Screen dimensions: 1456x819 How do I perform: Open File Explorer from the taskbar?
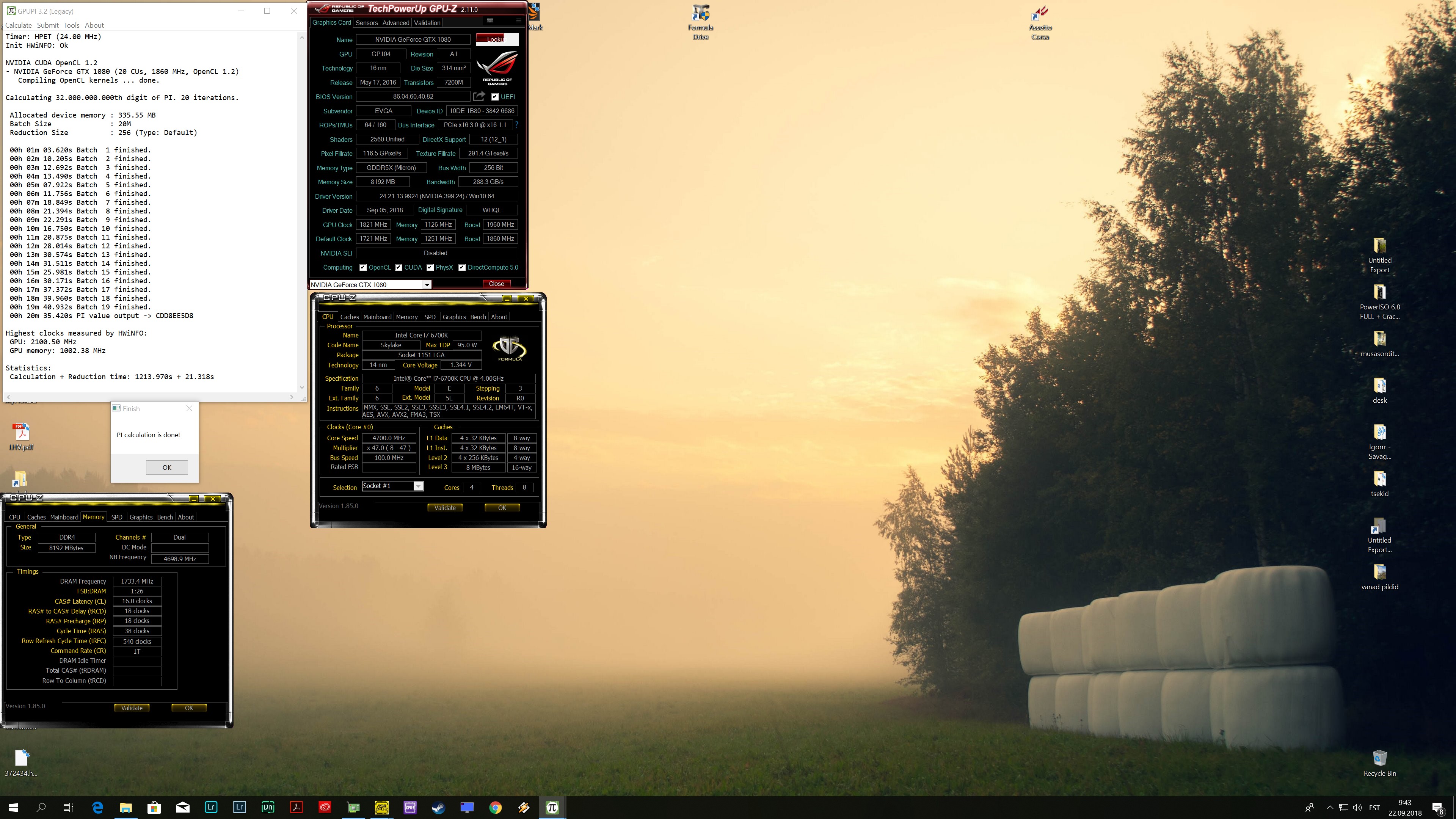point(126,807)
